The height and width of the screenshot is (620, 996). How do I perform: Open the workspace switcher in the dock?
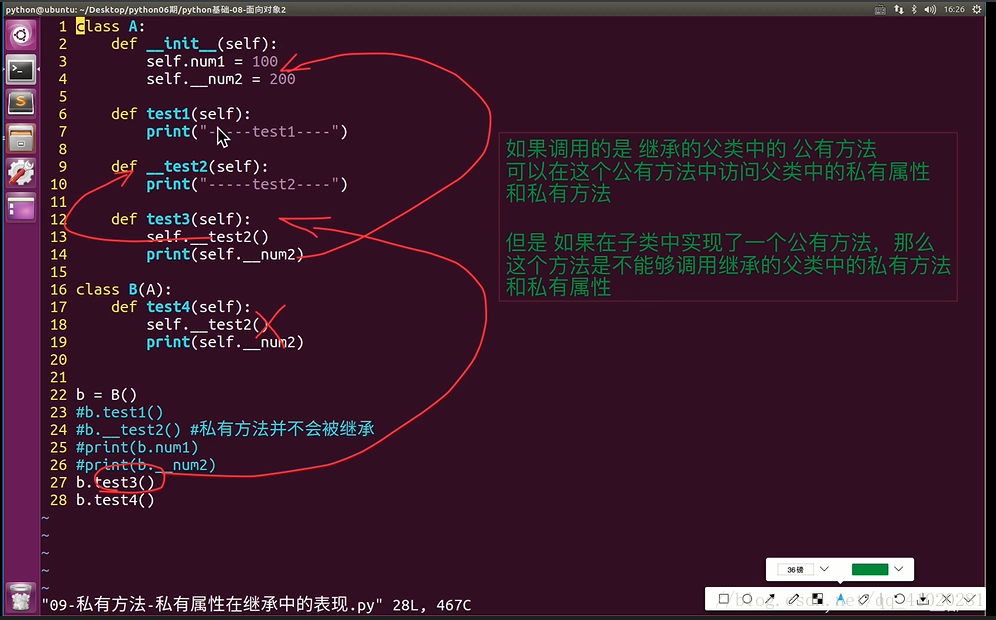[x=20, y=208]
